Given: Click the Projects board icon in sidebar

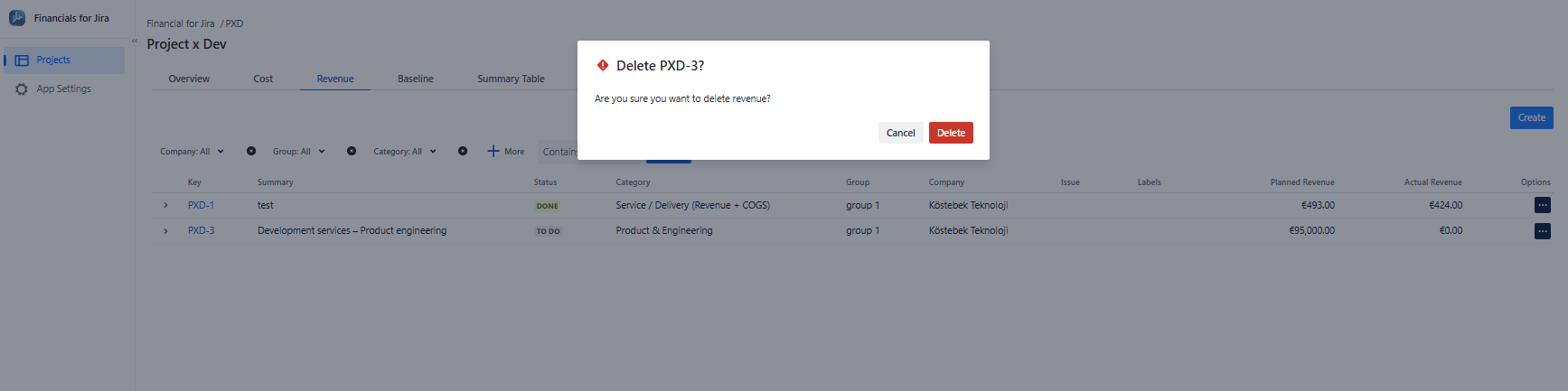Looking at the screenshot, I should tap(22, 61).
